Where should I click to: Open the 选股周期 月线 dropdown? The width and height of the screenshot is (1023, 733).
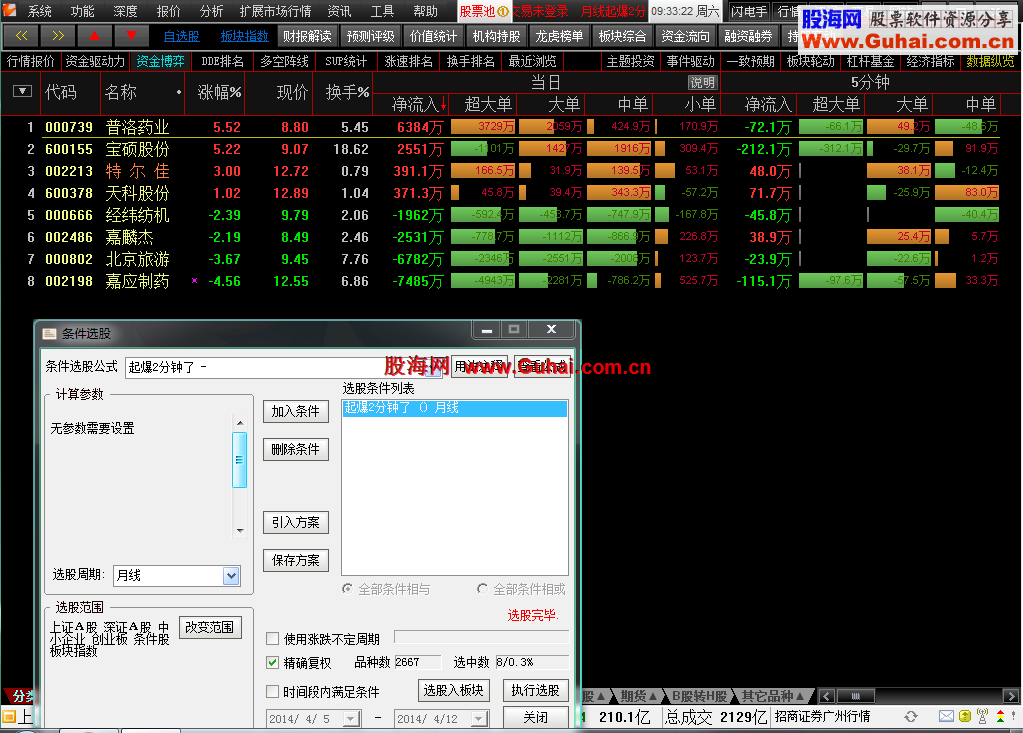click(x=231, y=575)
